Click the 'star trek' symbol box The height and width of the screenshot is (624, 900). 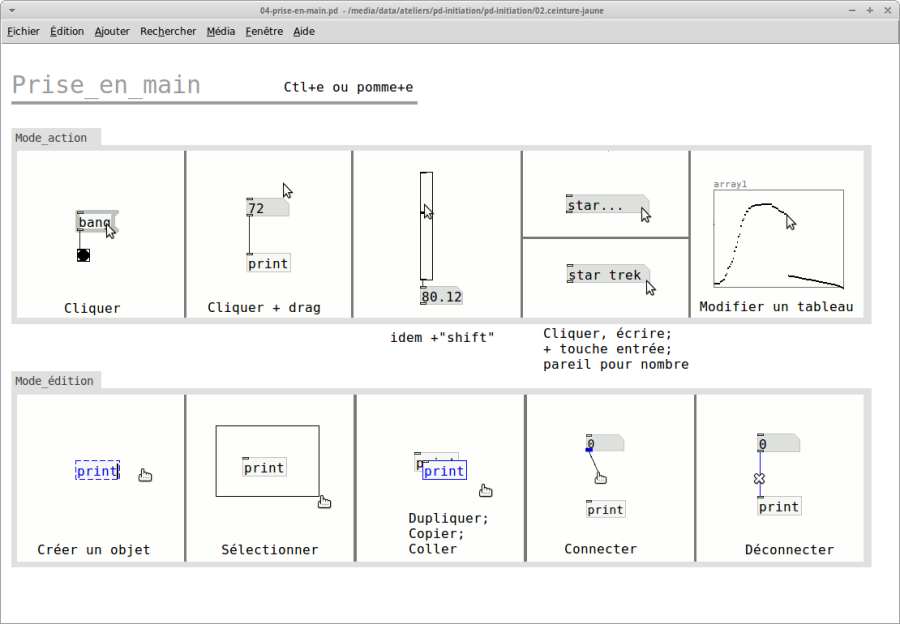pyautogui.click(x=605, y=275)
